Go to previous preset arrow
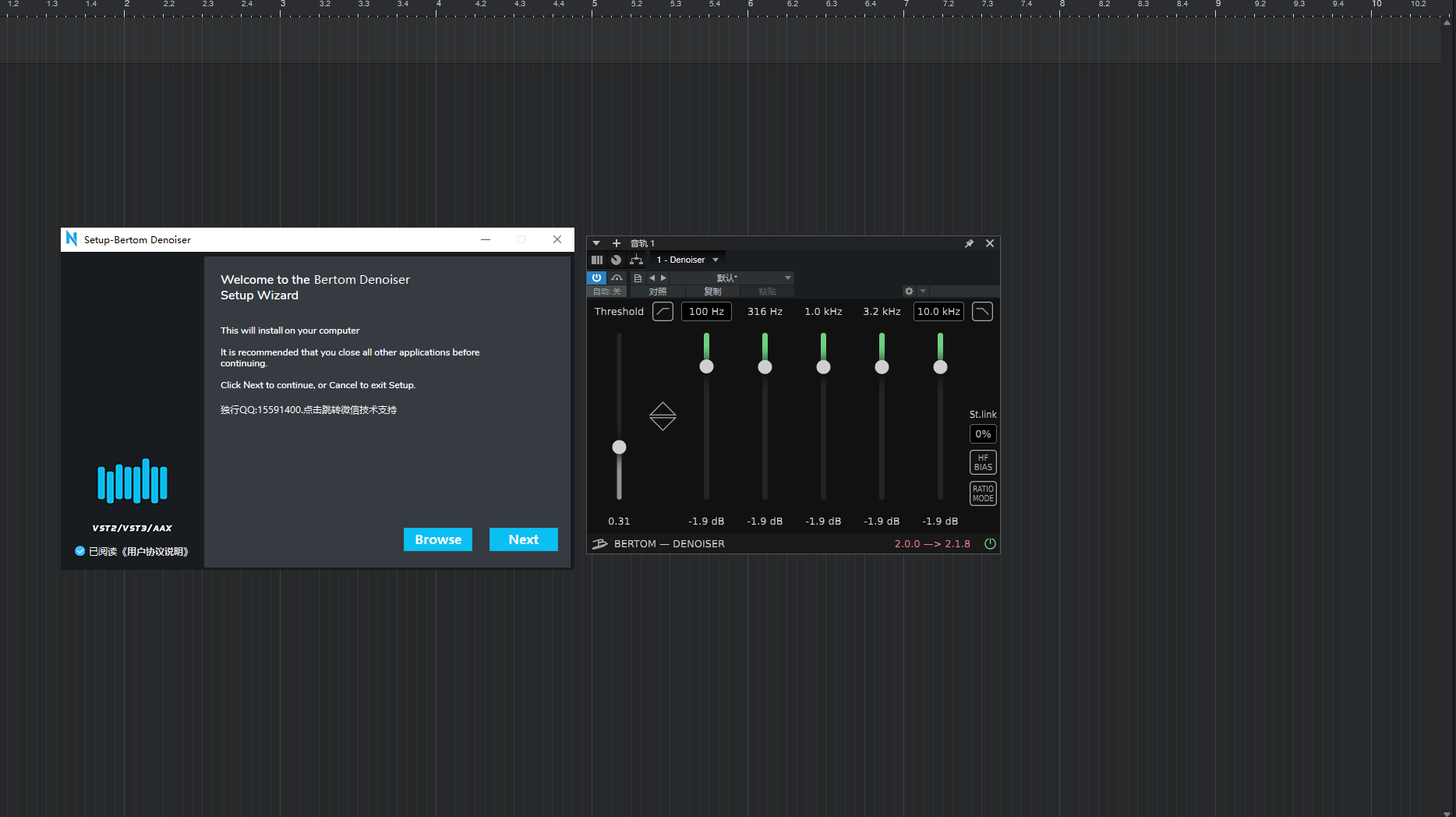 652,278
